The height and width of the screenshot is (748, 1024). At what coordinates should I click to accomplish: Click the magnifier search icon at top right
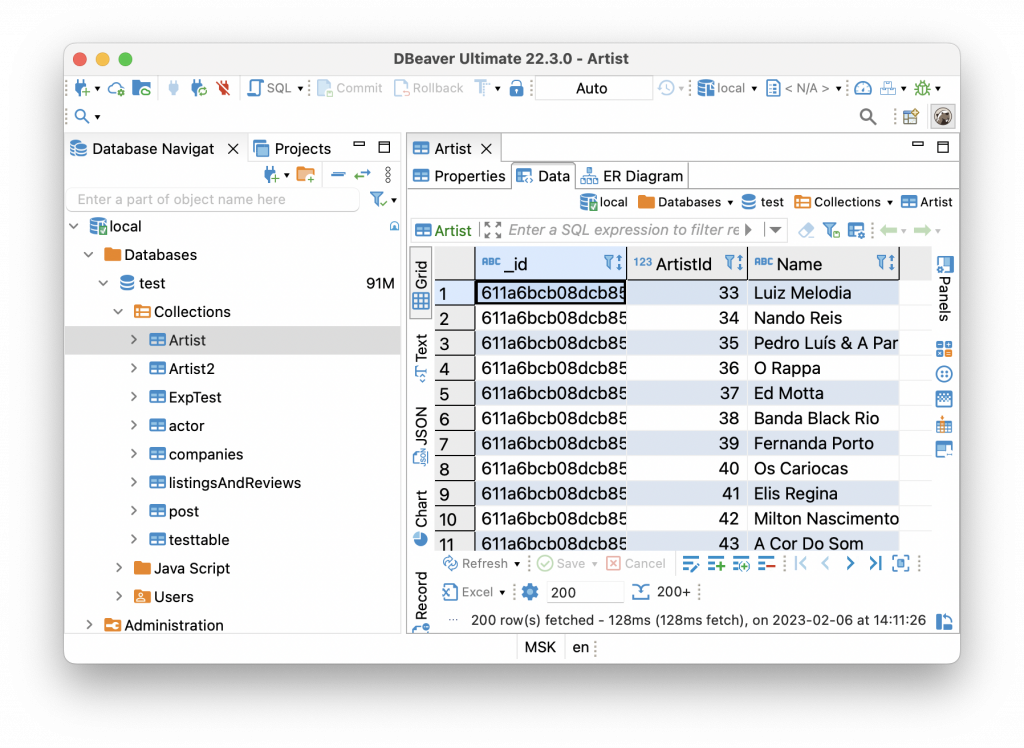coord(867,117)
